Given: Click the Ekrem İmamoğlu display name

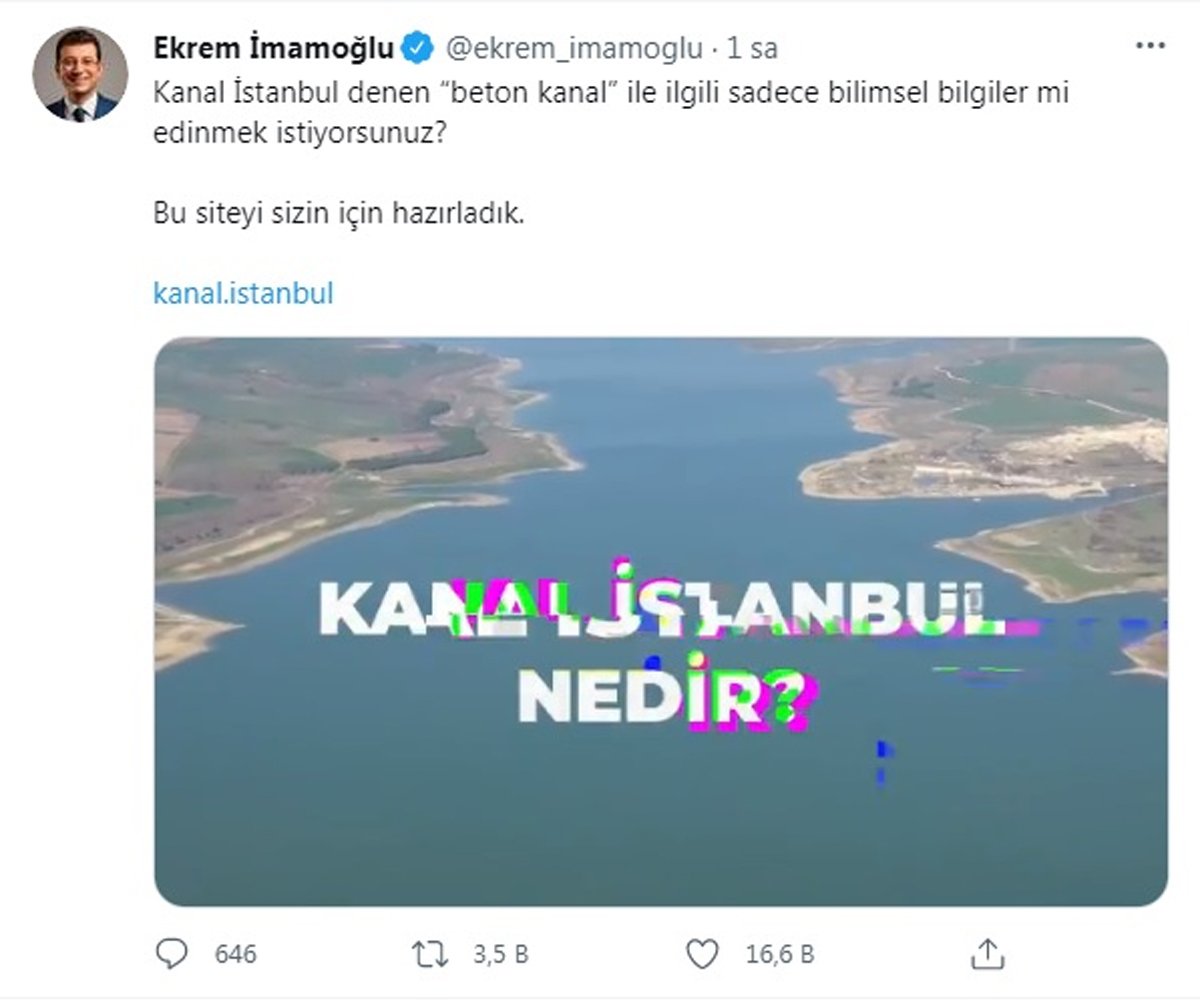Looking at the screenshot, I should tap(274, 47).
